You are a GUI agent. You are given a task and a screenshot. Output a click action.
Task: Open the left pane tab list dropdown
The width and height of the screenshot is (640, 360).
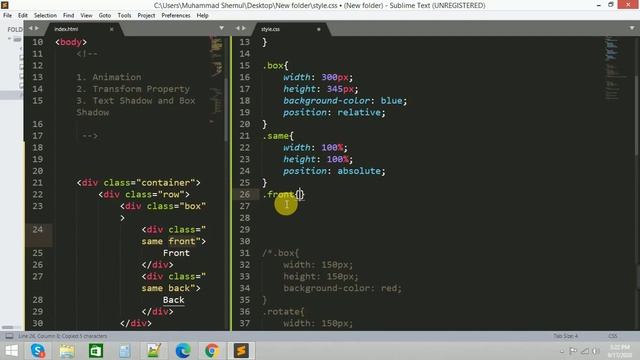pos(222,28)
